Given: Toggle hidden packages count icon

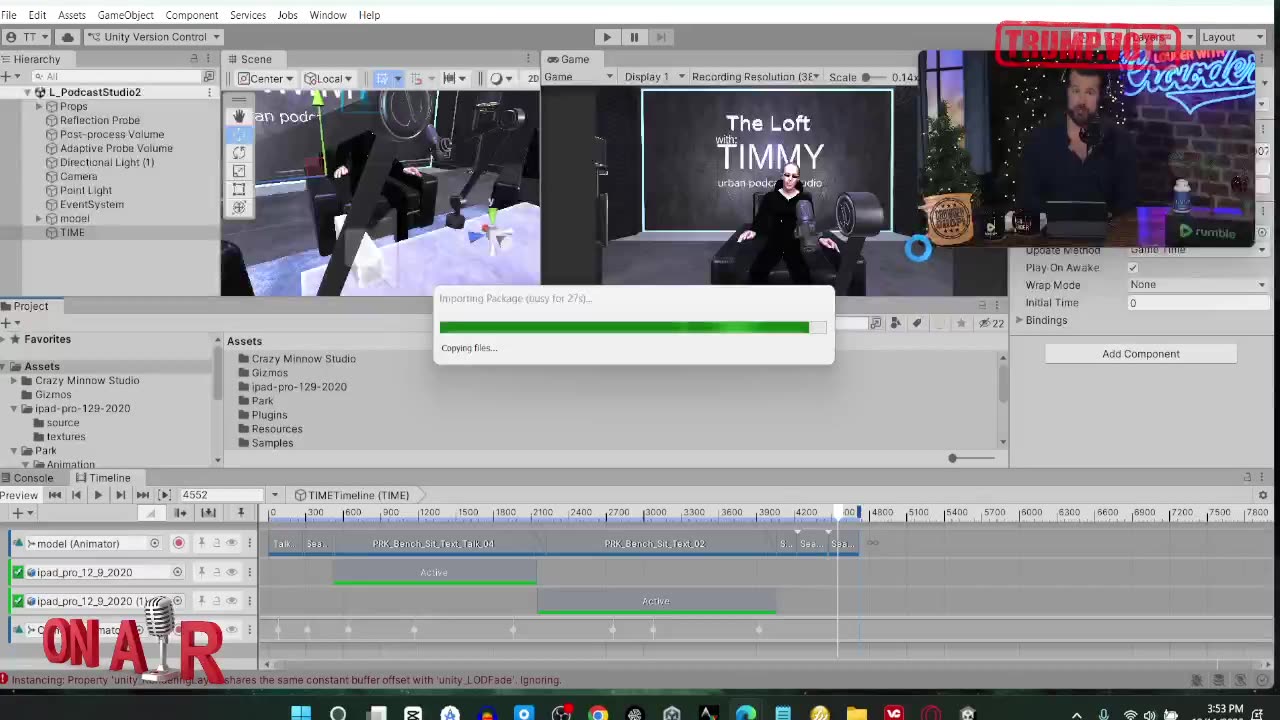Looking at the screenshot, I should tap(990, 323).
